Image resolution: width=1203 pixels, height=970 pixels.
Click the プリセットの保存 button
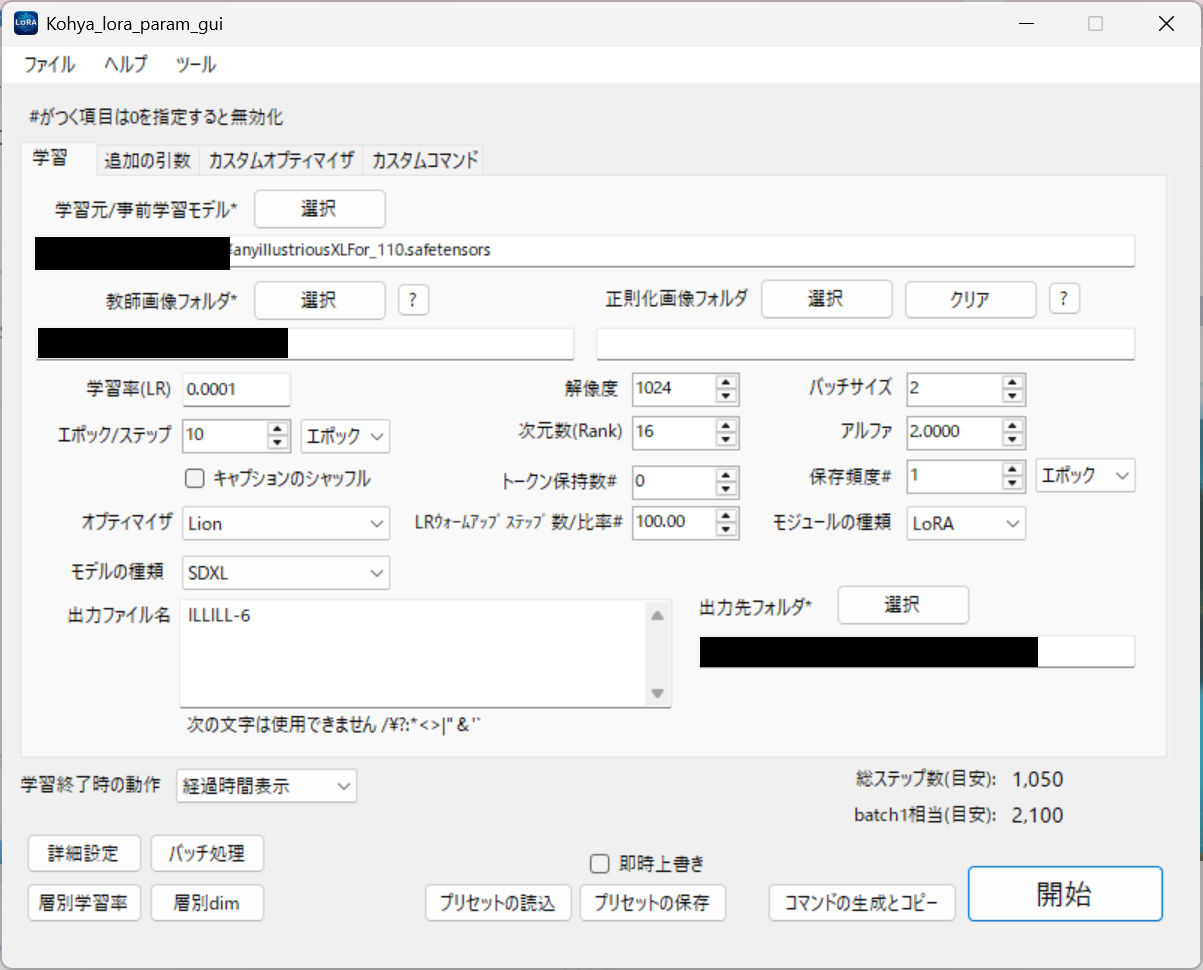click(652, 903)
